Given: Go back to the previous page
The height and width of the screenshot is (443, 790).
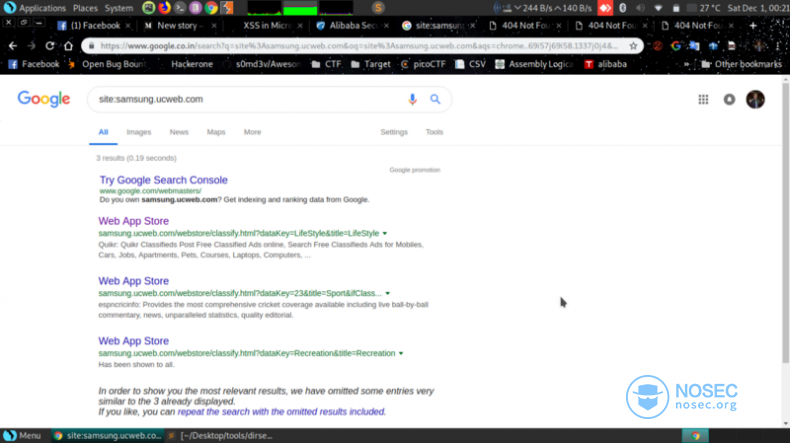Looking at the screenshot, I should (x=13, y=46).
